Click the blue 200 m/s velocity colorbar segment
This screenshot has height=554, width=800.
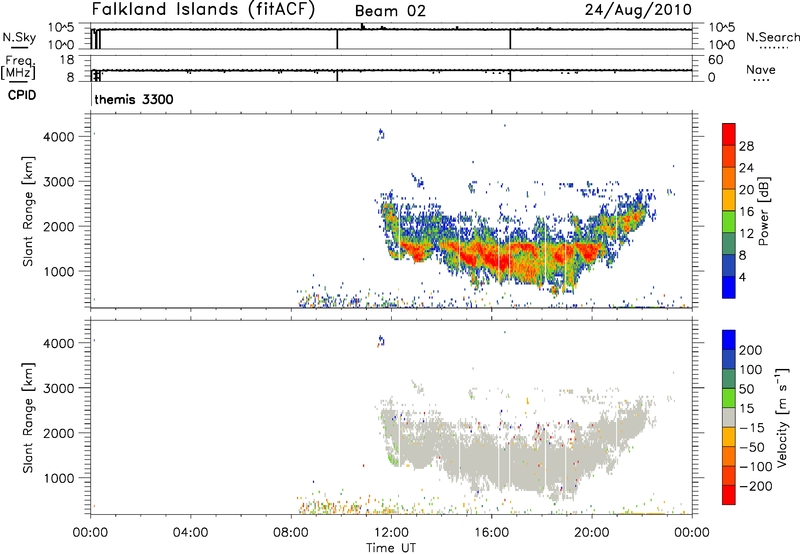tap(729, 340)
